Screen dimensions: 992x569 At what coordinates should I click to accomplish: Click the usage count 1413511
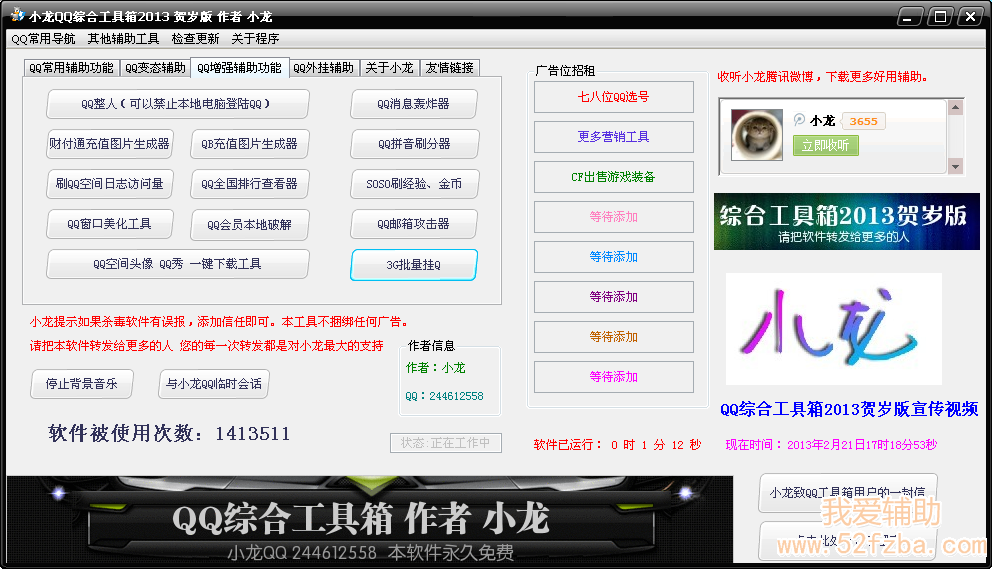(252, 434)
